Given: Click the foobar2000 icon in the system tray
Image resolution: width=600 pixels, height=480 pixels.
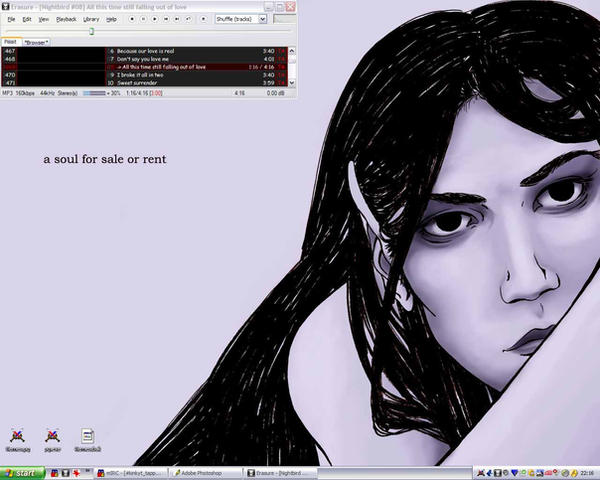Looking at the screenshot, I should click(x=498, y=473).
